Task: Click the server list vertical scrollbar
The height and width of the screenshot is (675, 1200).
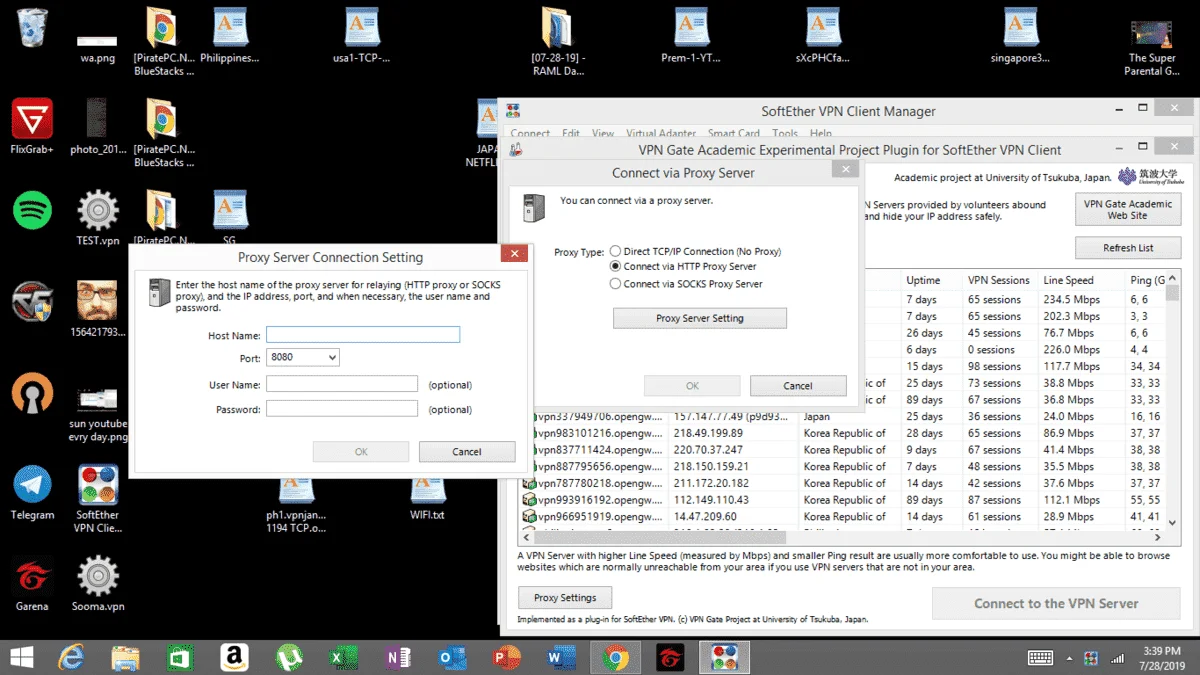Action: point(1174,400)
